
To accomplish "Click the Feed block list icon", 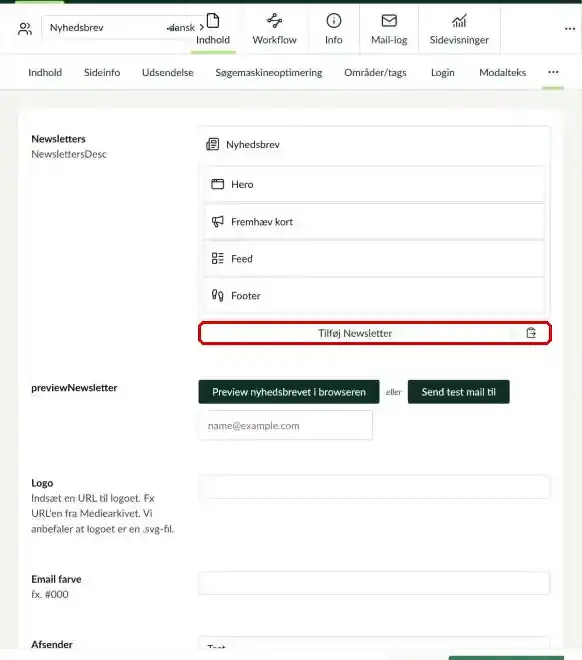I will click(218, 258).
